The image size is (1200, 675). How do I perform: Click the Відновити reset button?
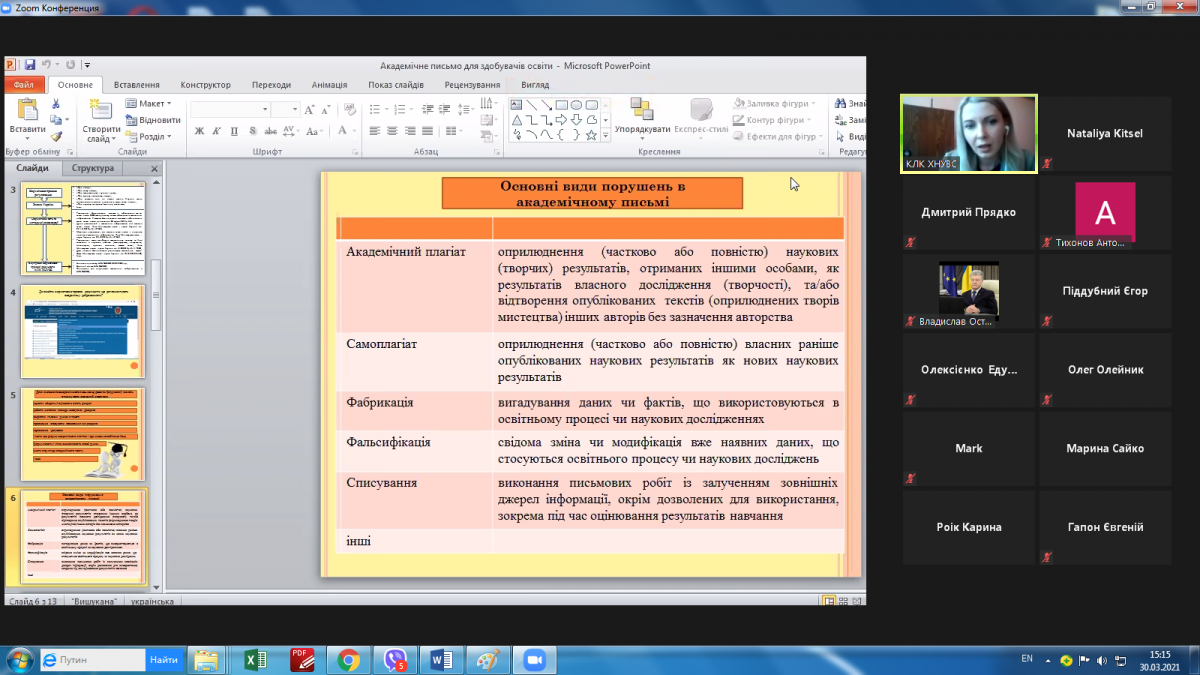point(152,120)
